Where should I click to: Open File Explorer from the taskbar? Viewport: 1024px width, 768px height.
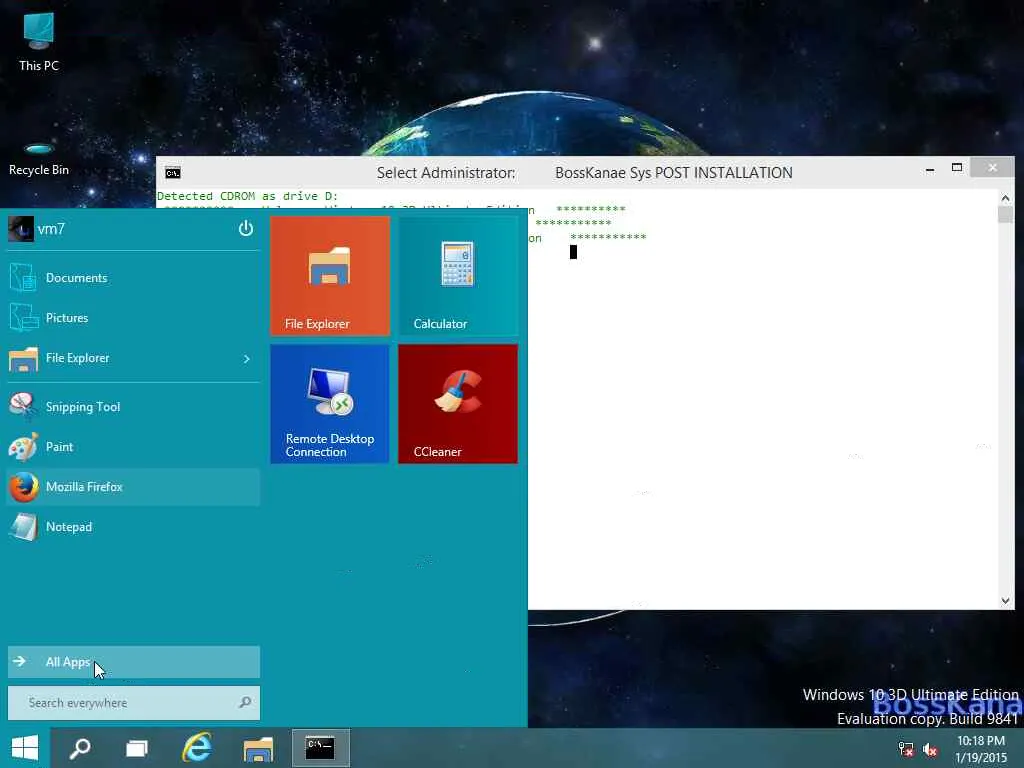tap(258, 748)
